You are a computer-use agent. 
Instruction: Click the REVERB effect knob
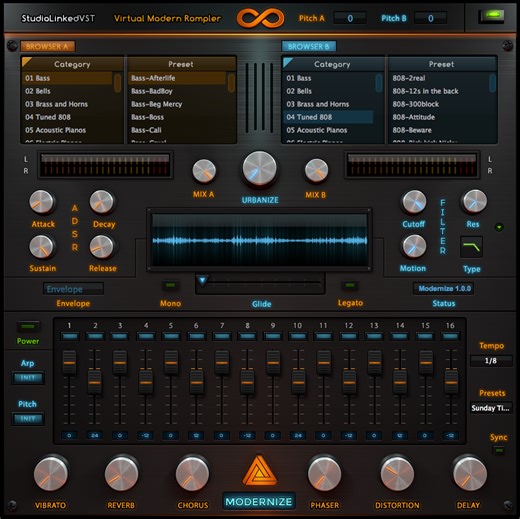pos(121,474)
